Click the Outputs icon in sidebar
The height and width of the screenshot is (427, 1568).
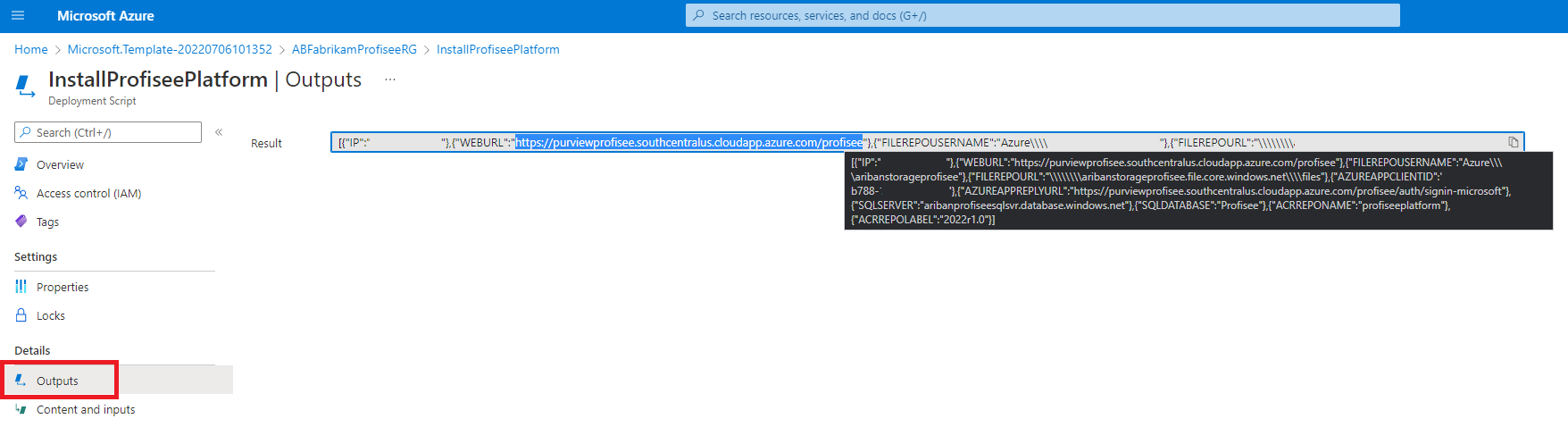tap(21, 381)
